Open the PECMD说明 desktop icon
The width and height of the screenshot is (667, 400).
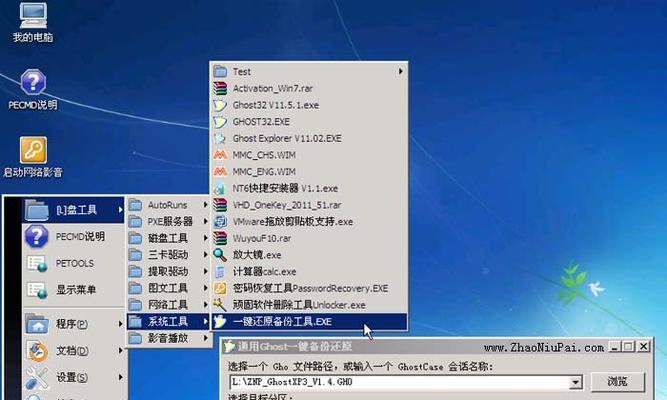(33, 89)
